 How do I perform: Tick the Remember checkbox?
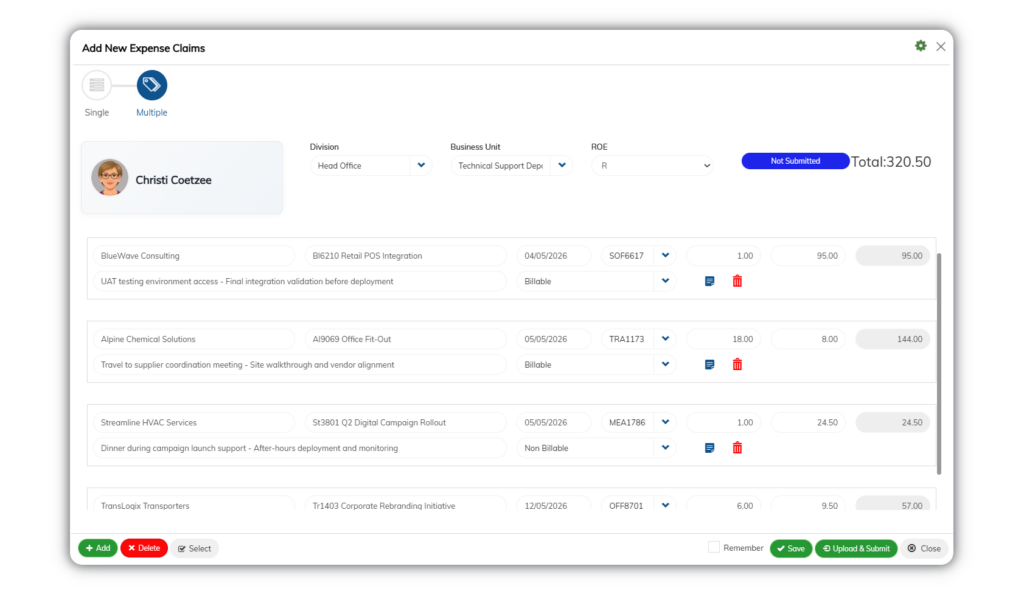click(714, 547)
